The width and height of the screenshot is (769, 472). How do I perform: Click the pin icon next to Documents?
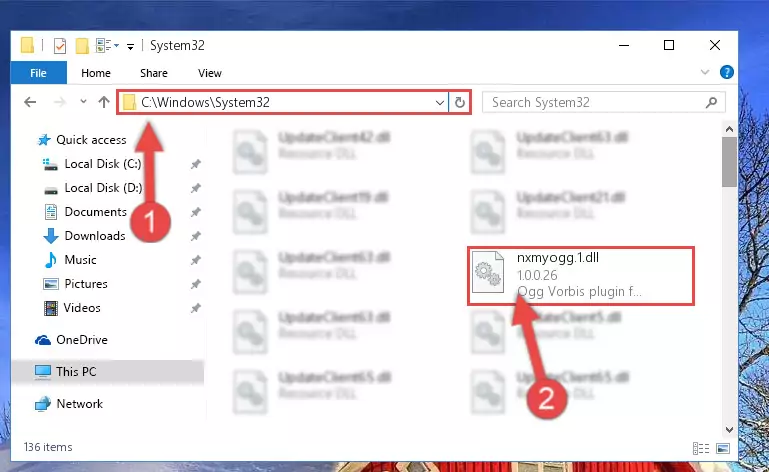(196, 212)
